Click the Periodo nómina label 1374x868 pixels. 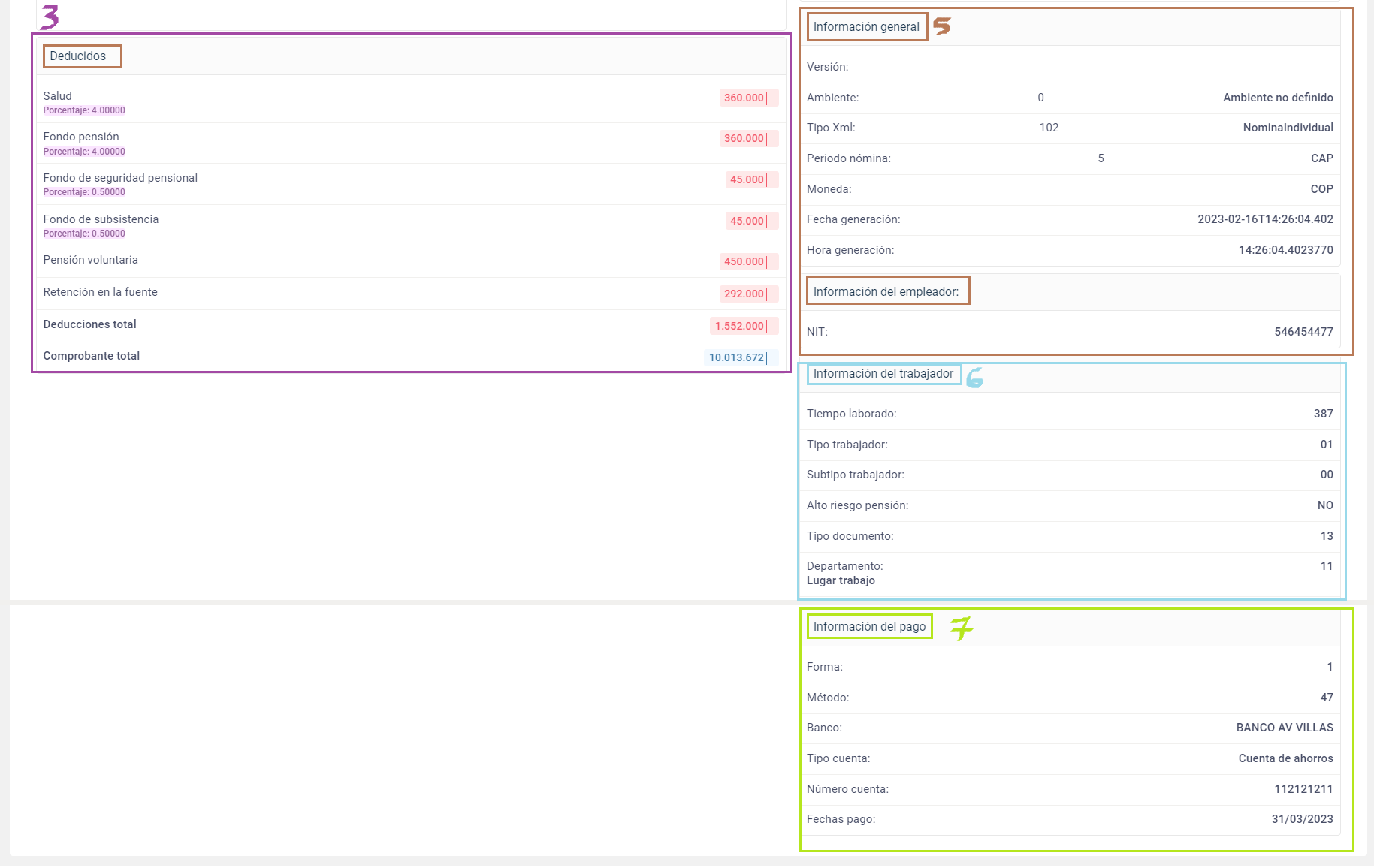pos(849,158)
